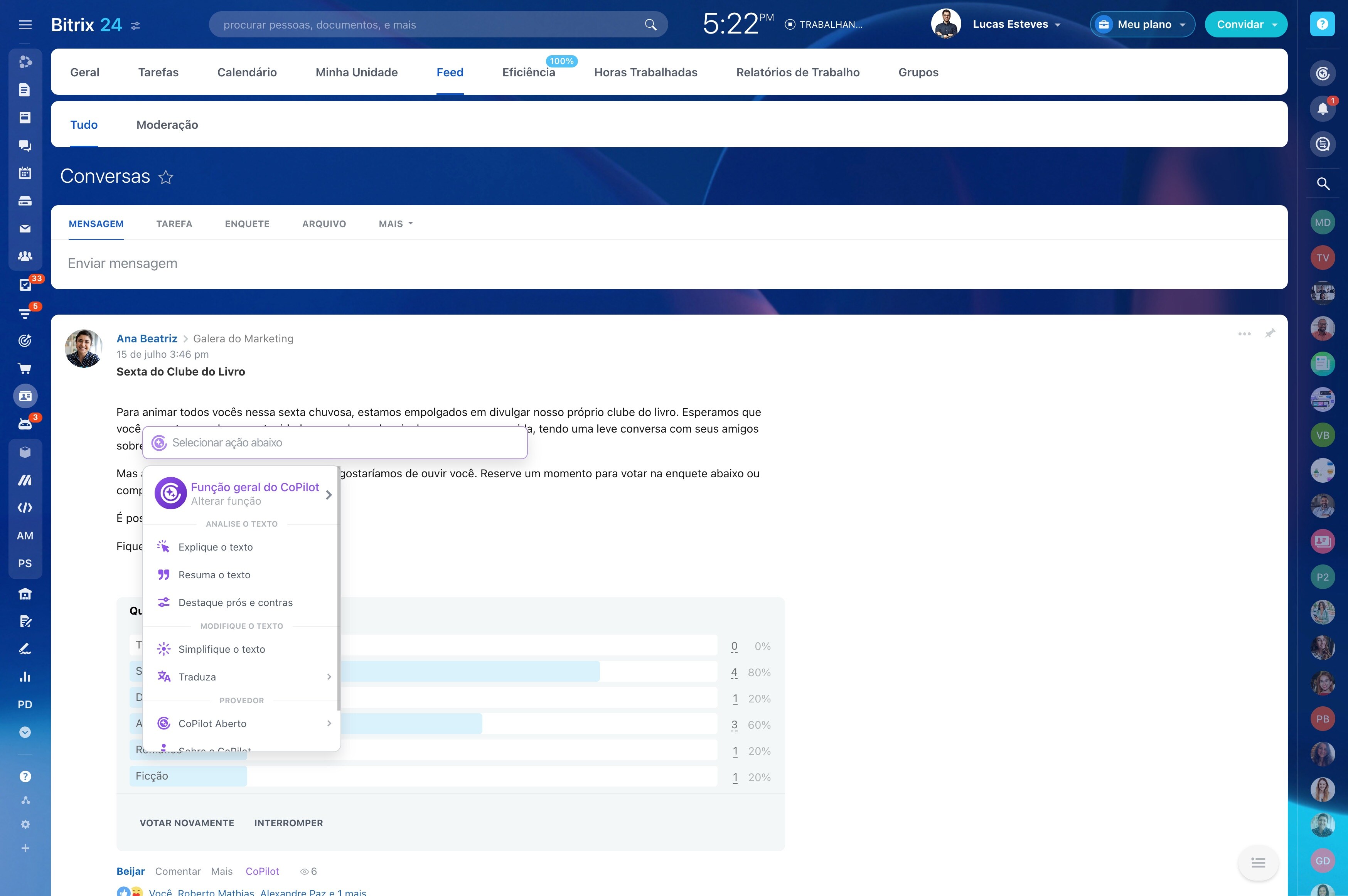Open CoPilot icon in right sidebar
This screenshot has width=1348, height=896.
[x=1322, y=73]
